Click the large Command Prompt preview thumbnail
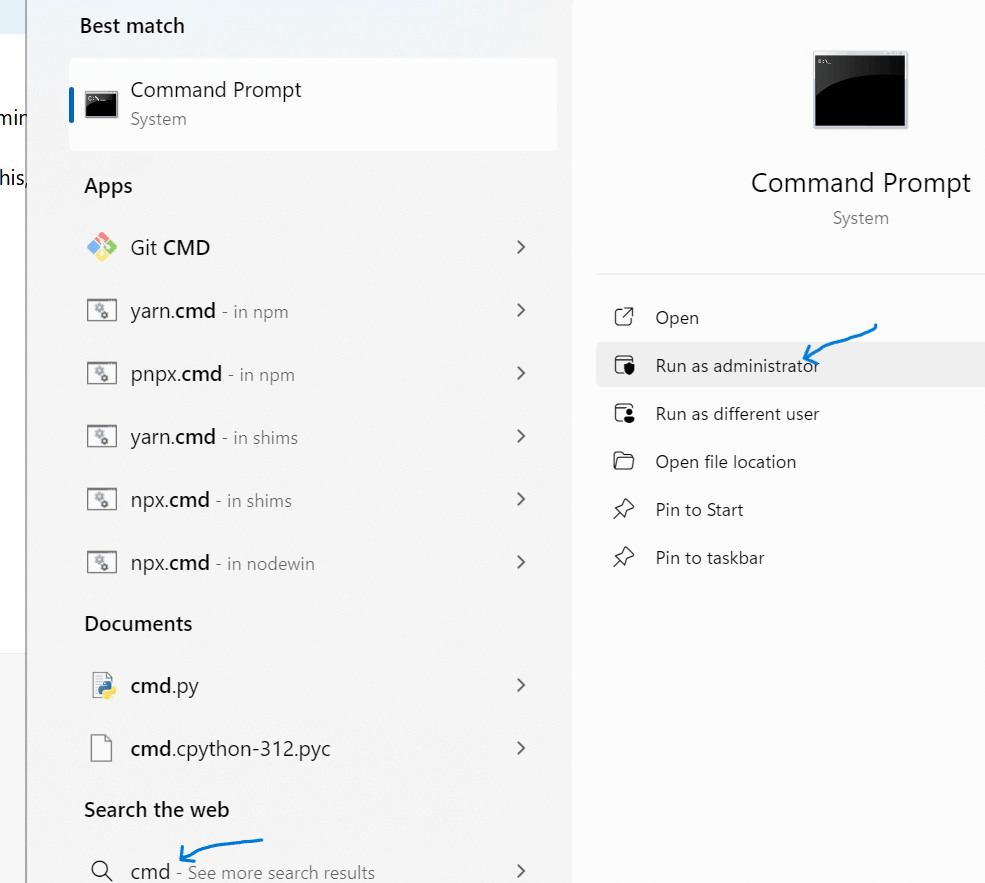The image size is (985, 883). point(860,90)
